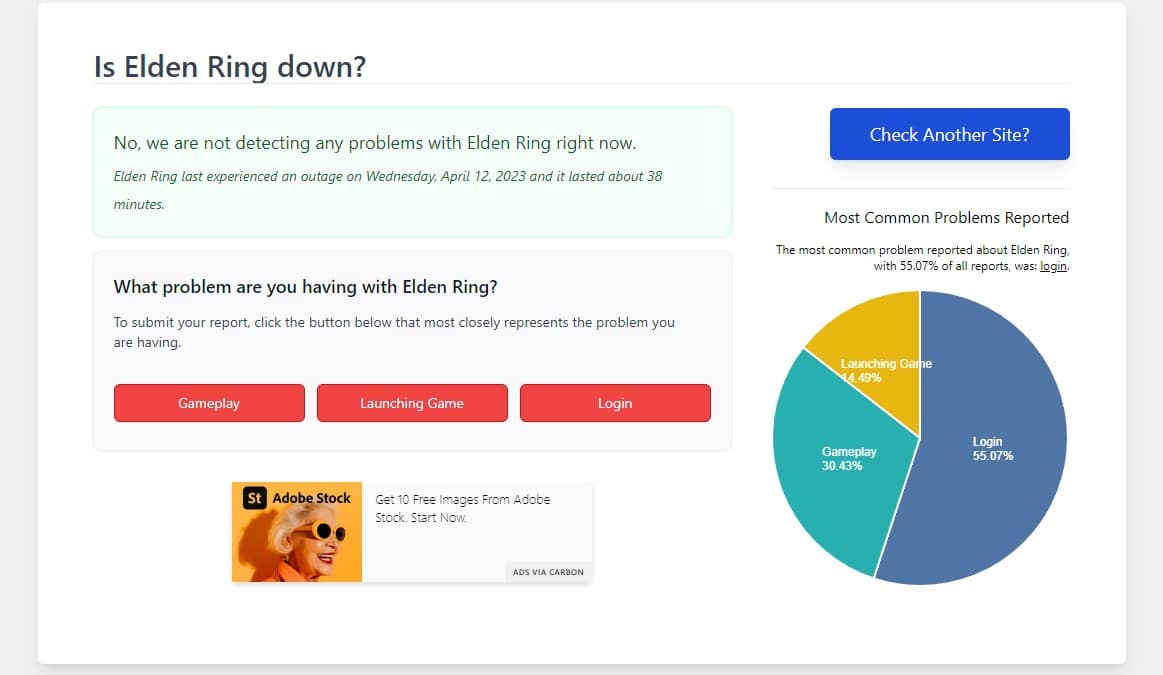Click the red Gameplay report button
Screen dimensions: 1163x675
pyautogui.click(x=209, y=403)
